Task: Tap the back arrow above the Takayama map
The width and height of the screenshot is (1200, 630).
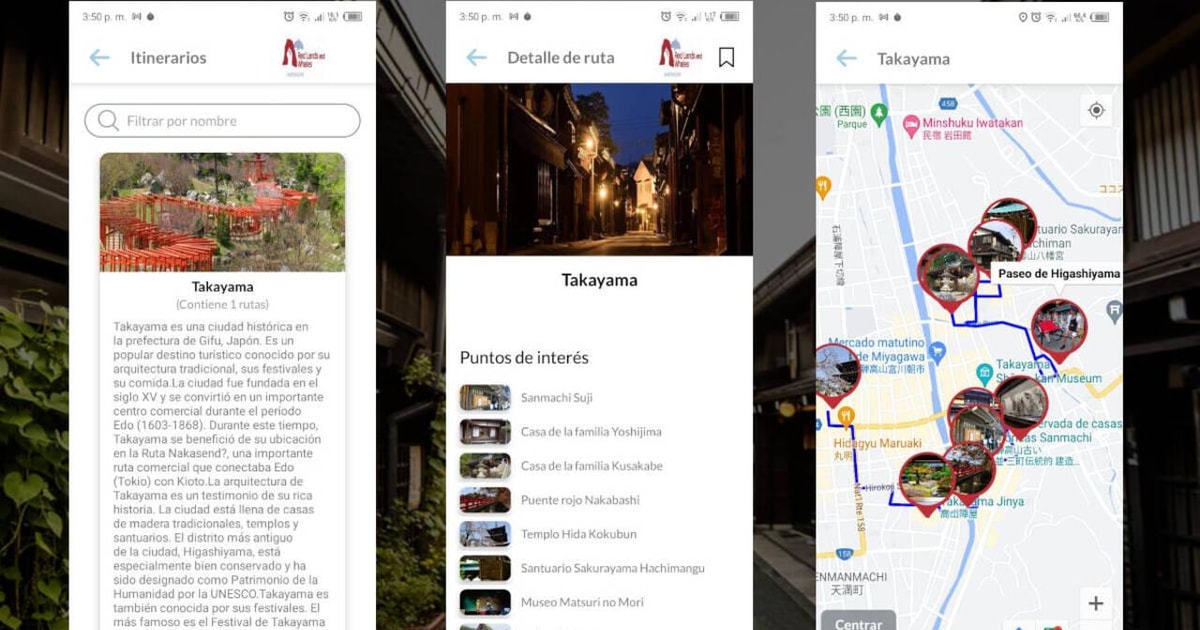Action: (846, 59)
